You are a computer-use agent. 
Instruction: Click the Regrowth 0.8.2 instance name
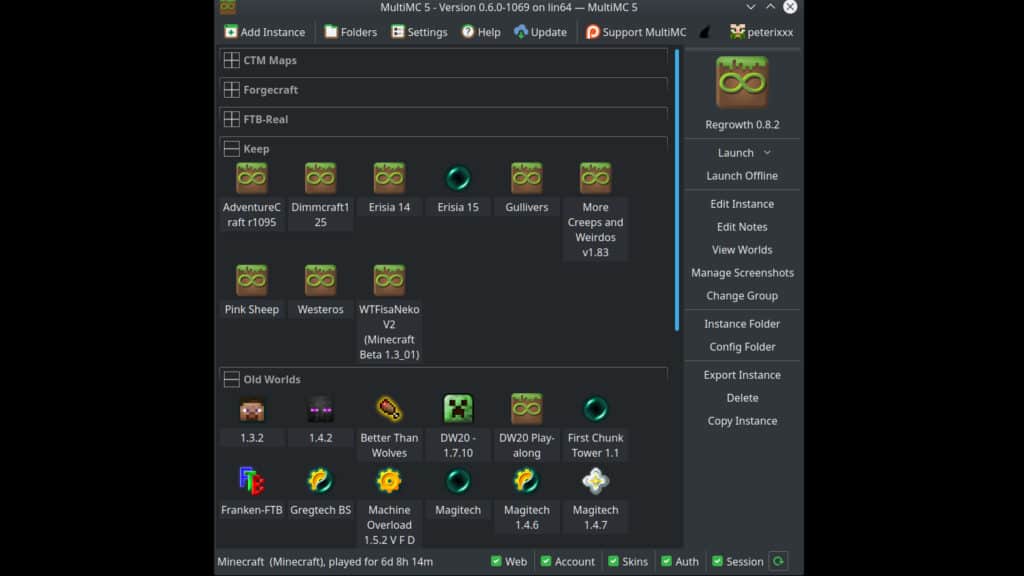point(742,125)
